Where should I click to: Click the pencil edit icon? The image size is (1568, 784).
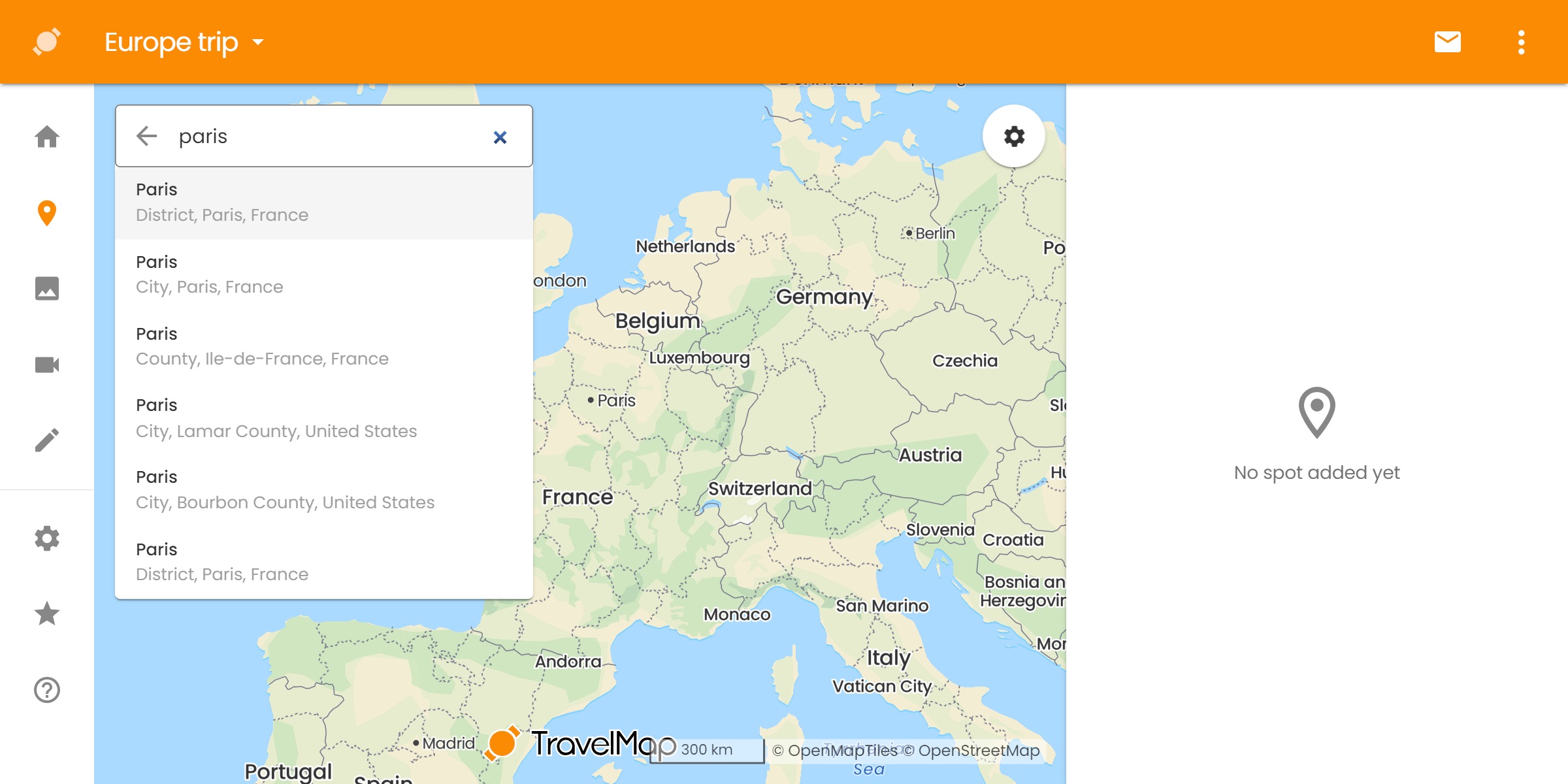point(47,440)
